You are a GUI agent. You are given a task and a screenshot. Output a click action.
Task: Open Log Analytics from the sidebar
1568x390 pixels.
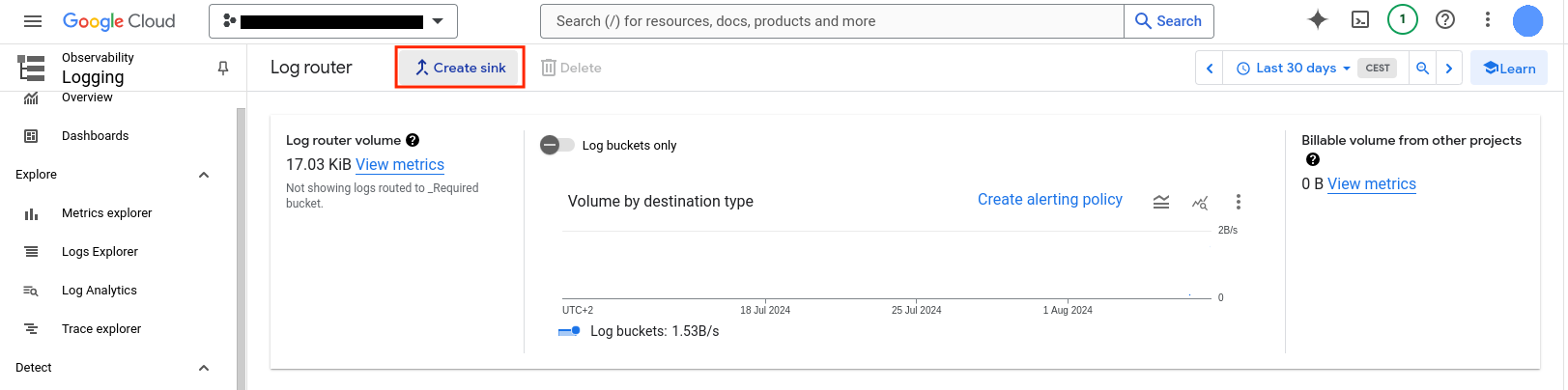pos(100,291)
